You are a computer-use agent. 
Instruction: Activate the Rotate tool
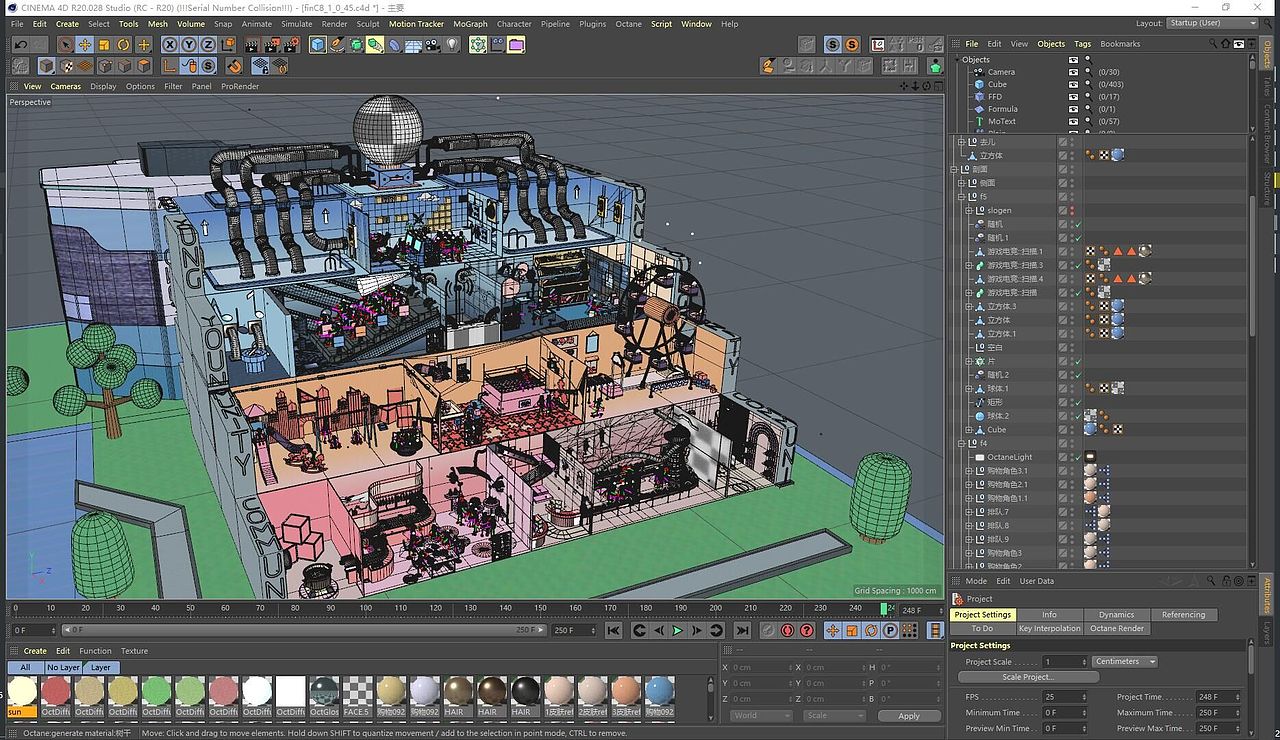(x=124, y=45)
